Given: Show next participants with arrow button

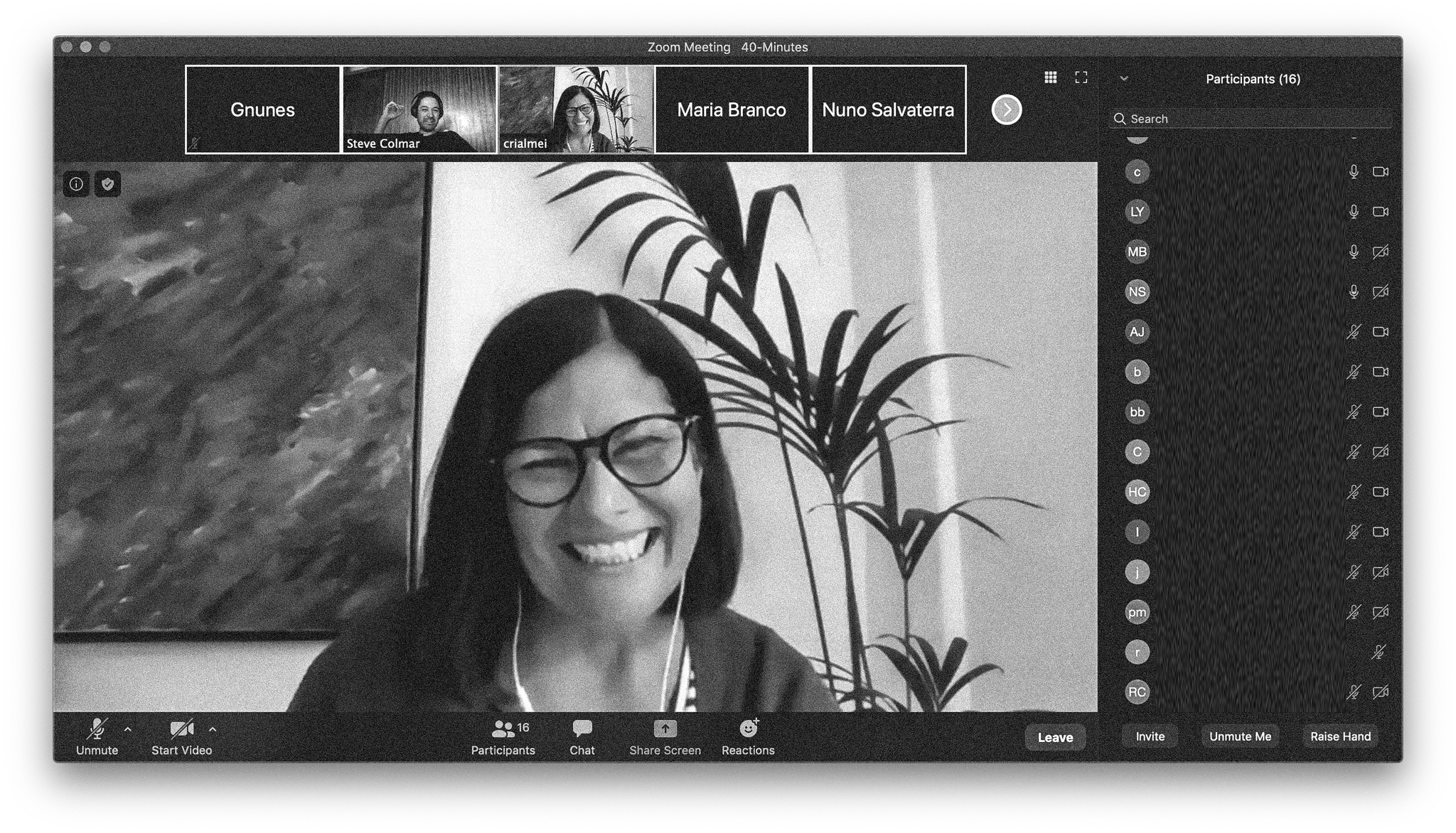Looking at the screenshot, I should coord(1006,109).
